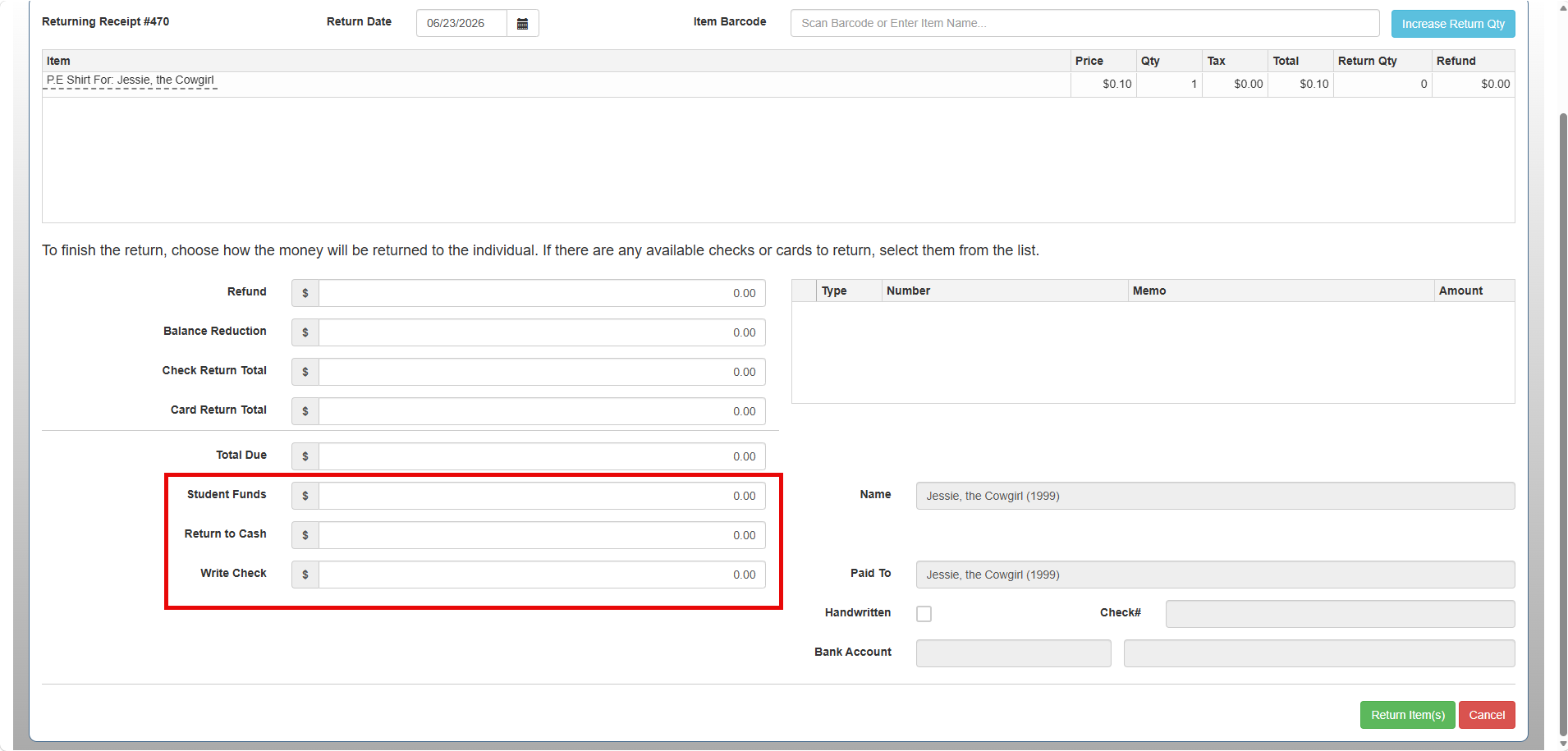Click the Return Qty cell showing 0
1568x751 pixels.
click(1382, 84)
